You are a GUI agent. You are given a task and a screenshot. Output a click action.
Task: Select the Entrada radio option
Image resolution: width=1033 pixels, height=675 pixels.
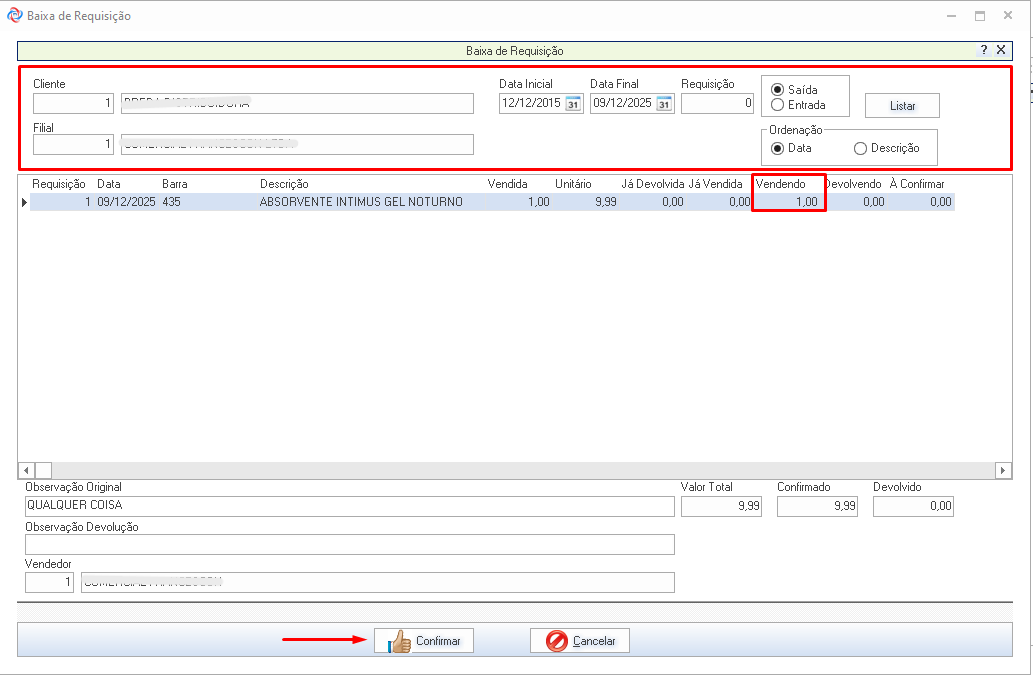point(778,105)
